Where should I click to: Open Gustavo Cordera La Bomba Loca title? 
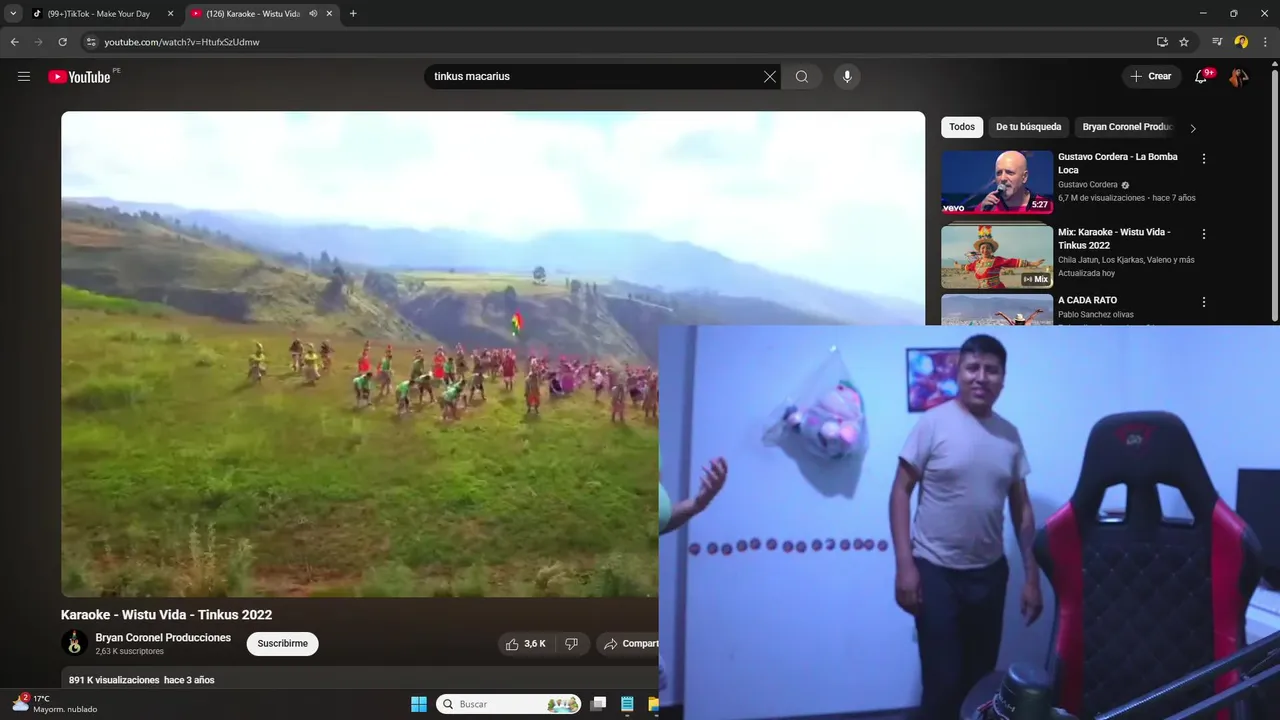[x=1118, y=163]
